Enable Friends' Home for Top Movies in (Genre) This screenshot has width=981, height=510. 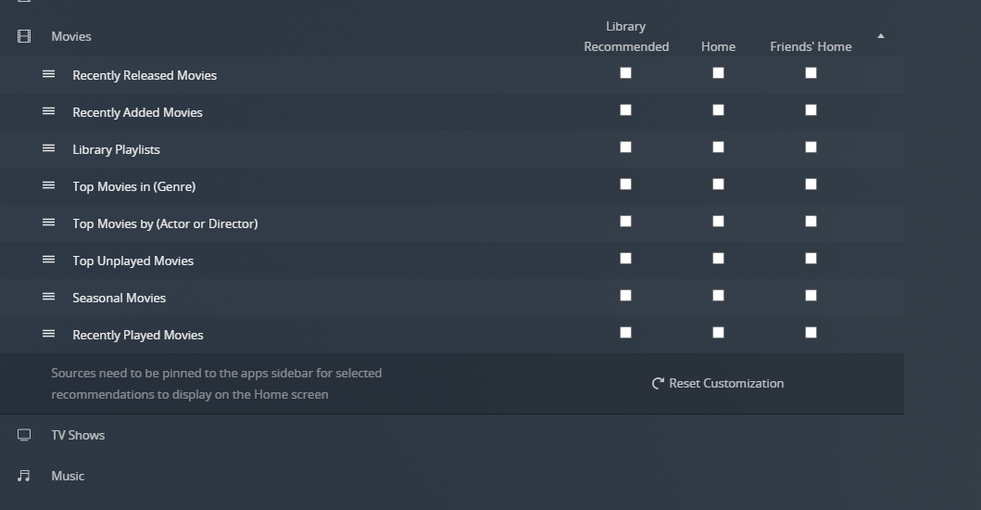[x=811, y=184]
